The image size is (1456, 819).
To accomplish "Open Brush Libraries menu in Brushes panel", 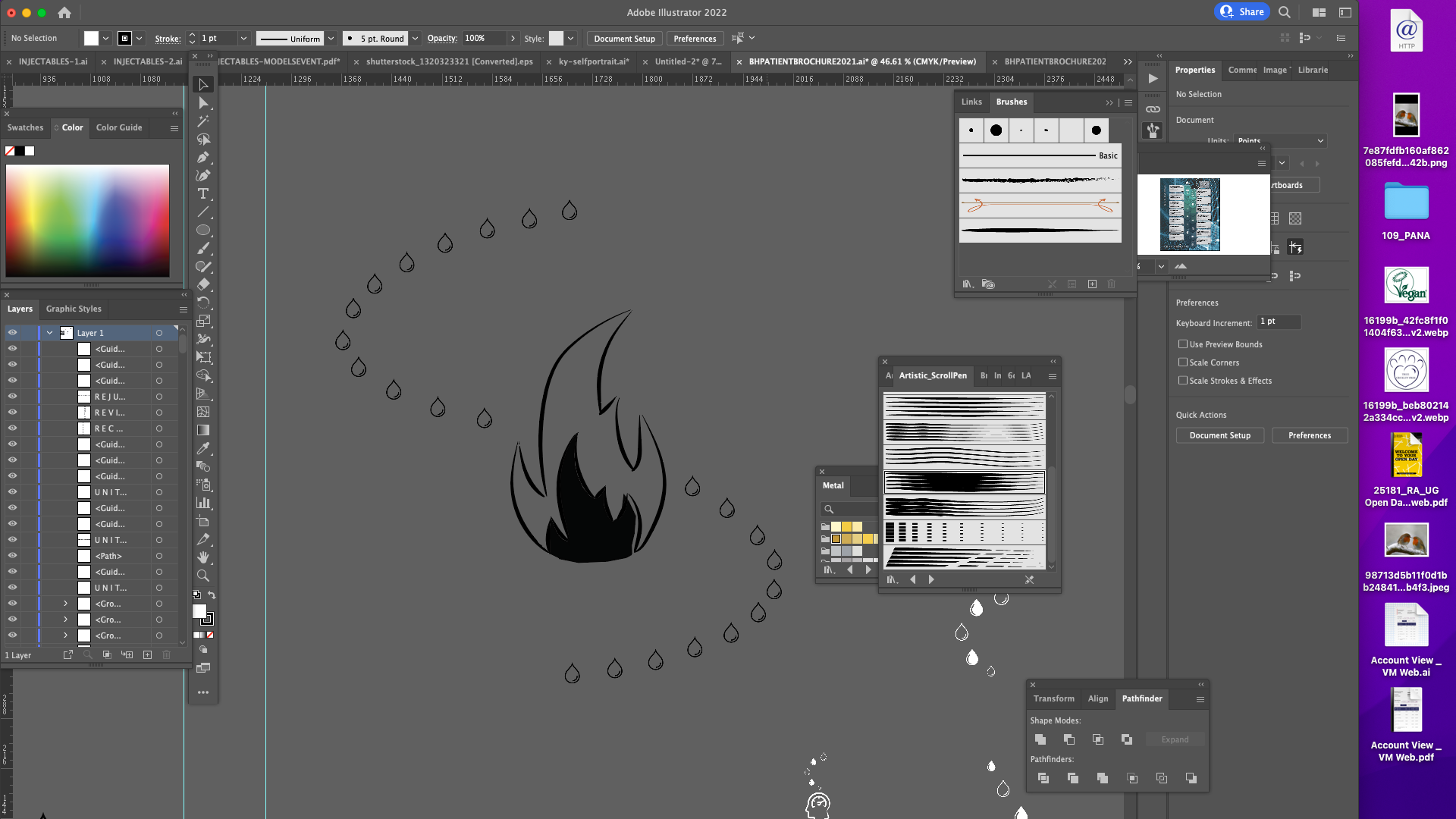I will tap(968, 284).
